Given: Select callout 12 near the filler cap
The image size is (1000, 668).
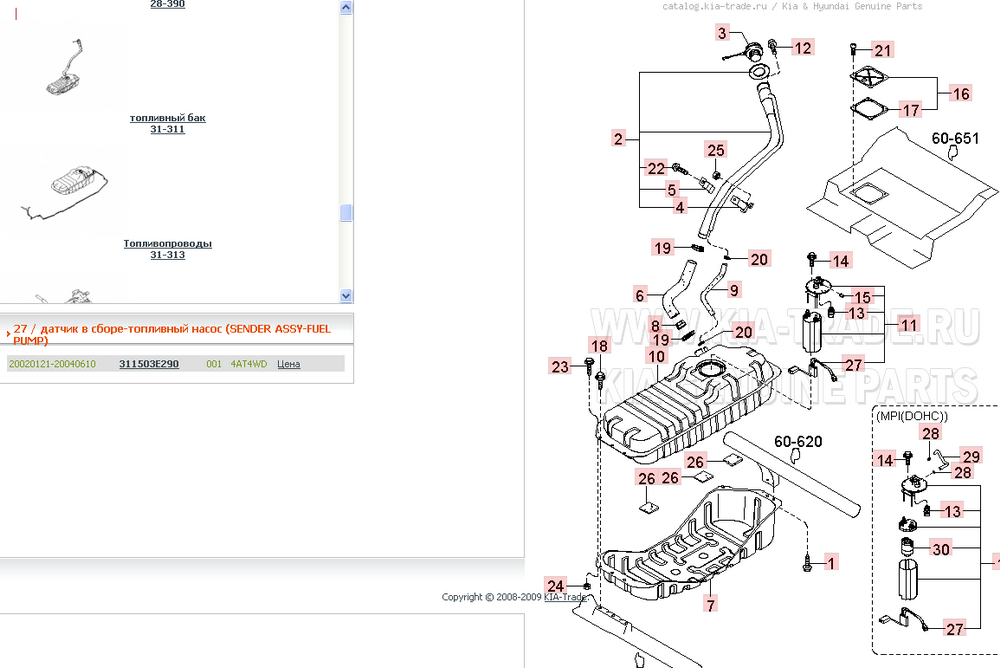Looking at the screenshot, I should pyautogui.click(x=804, y=46).
